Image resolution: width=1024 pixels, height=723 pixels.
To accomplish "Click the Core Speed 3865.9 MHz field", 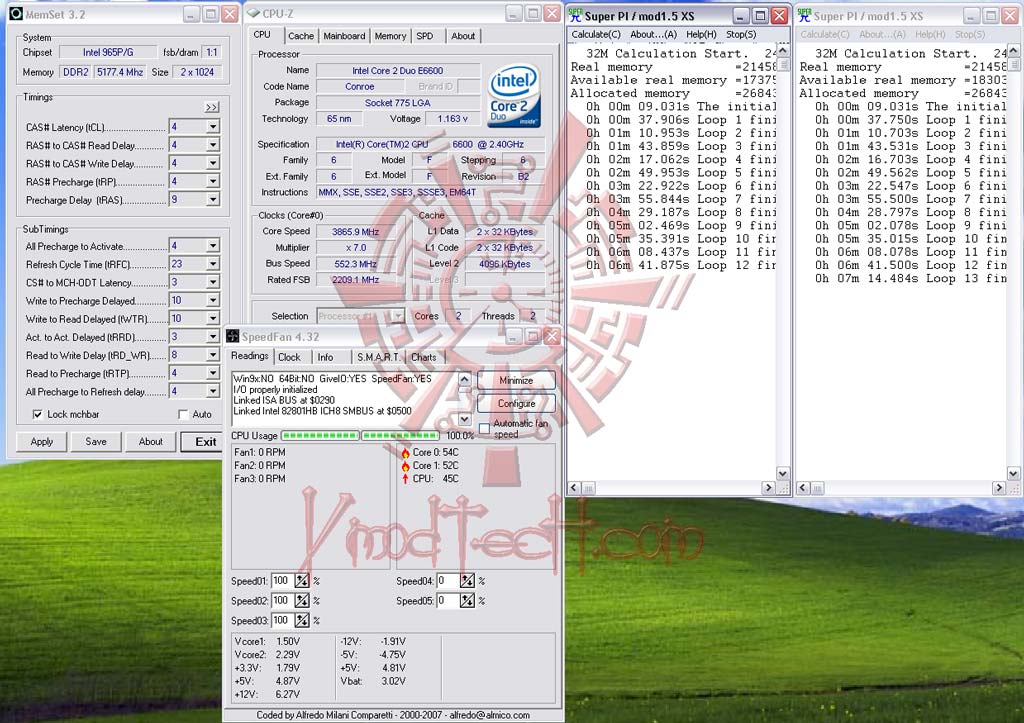I will click(x=356, y=232).
